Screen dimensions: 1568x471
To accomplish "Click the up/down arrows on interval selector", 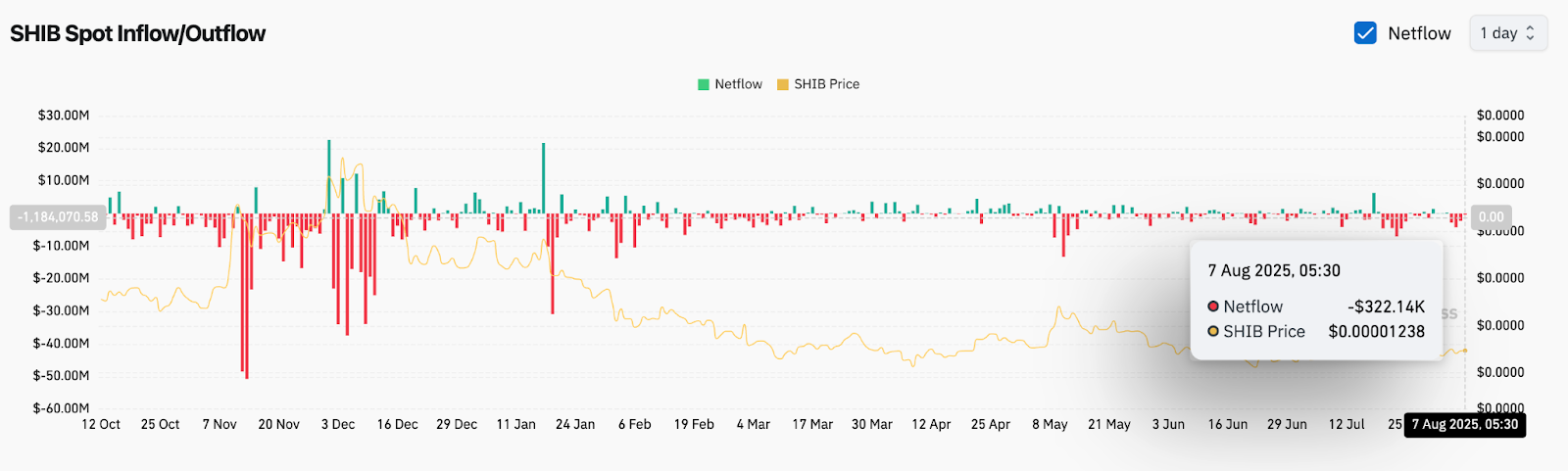I will 1530,33.
